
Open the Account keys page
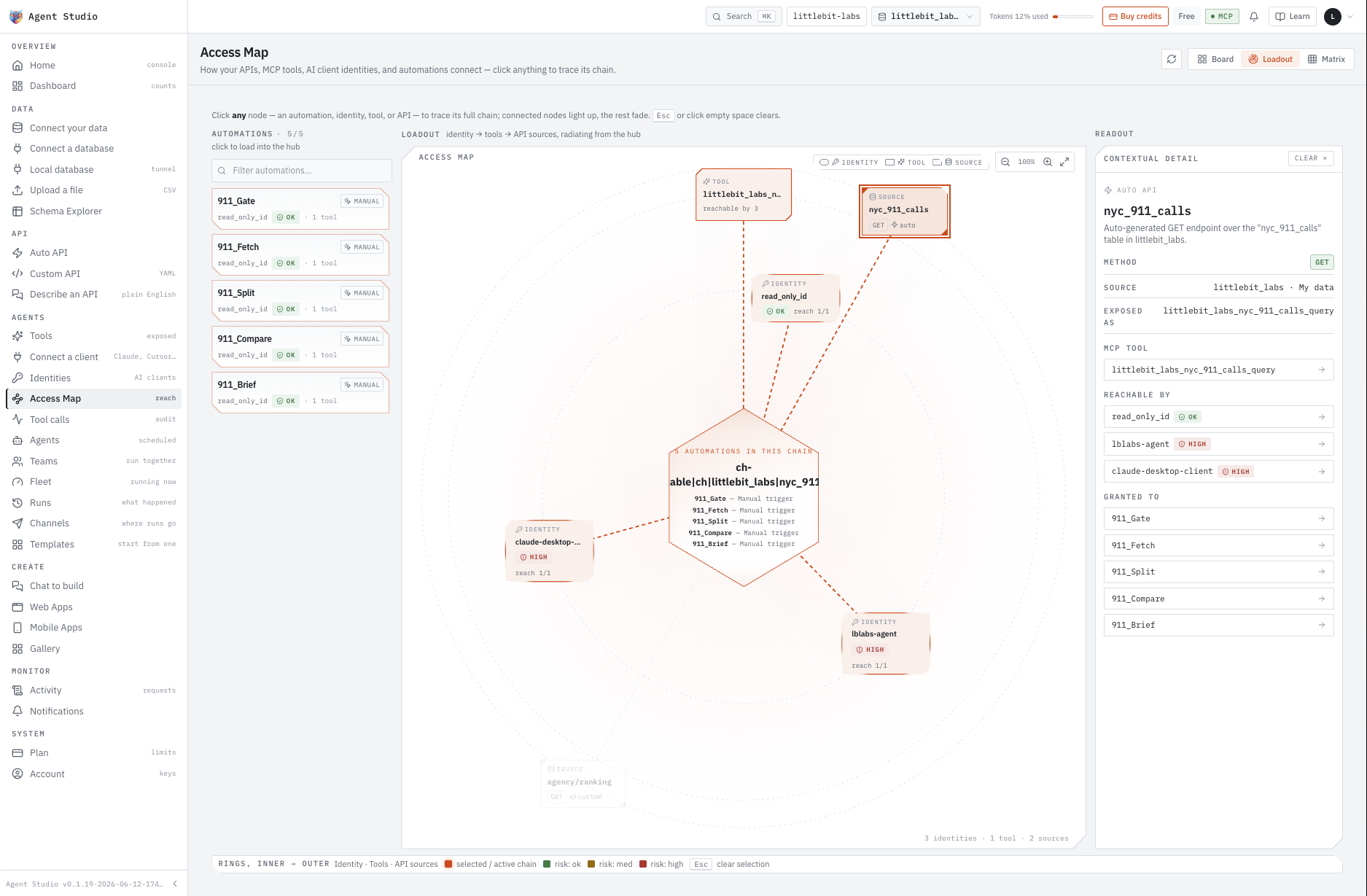tap(93, 774)
